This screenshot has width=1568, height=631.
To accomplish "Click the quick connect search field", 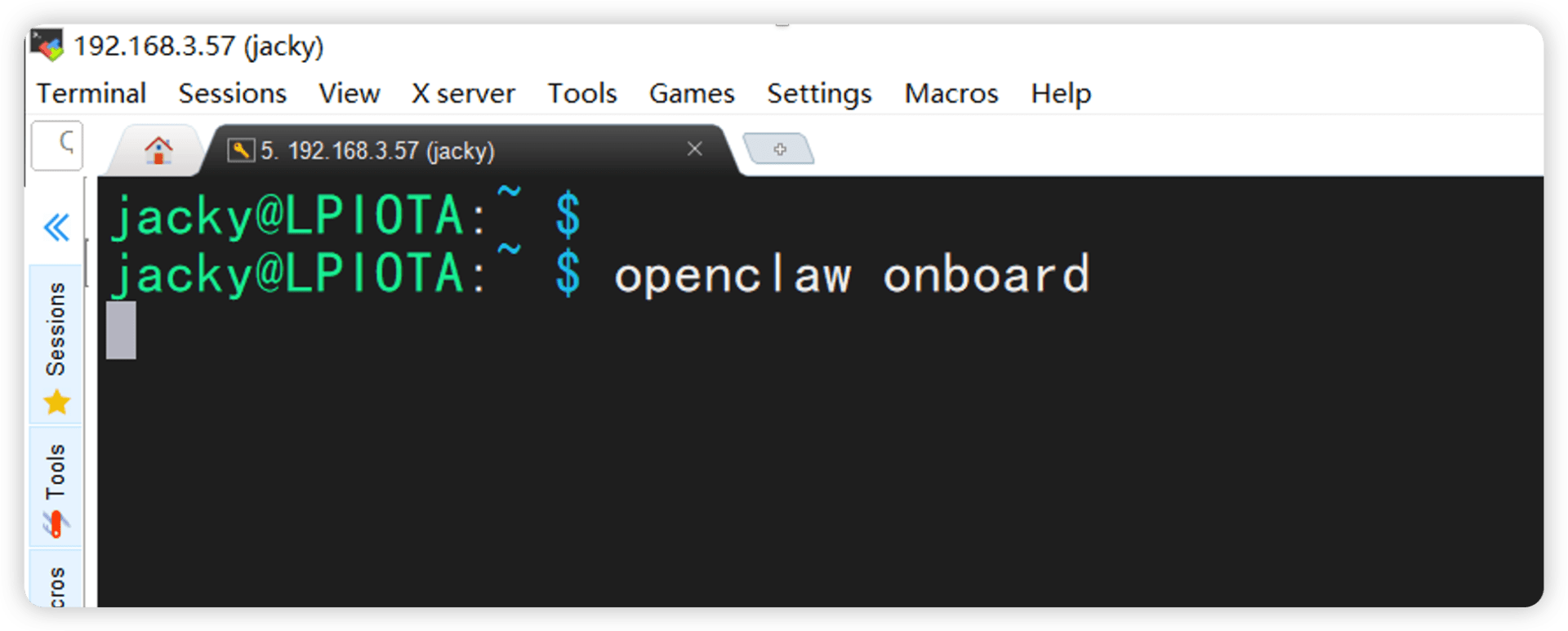I will pyautogui.click(x=57, y=145).
